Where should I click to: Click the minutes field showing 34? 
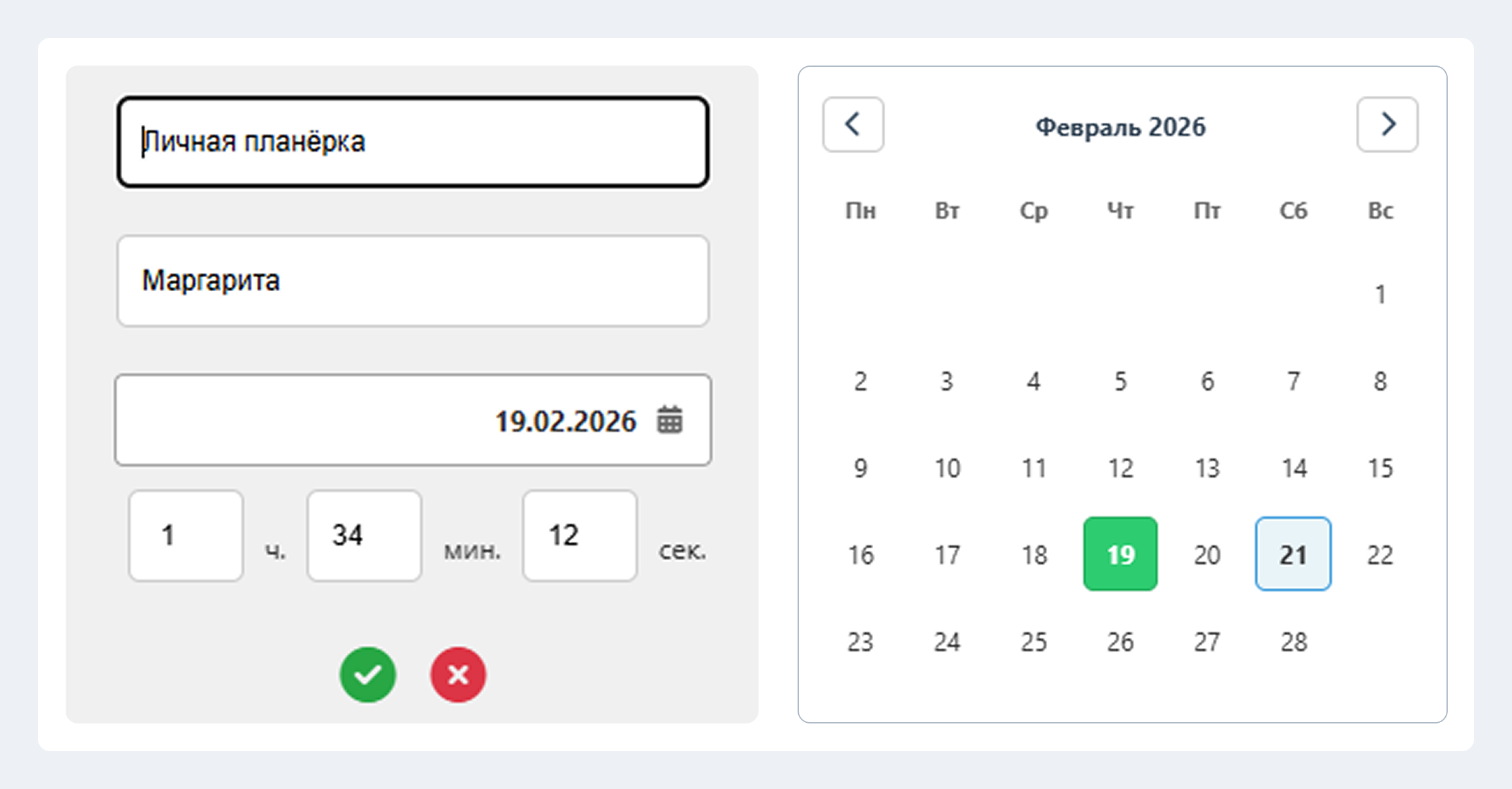point(364,536)
